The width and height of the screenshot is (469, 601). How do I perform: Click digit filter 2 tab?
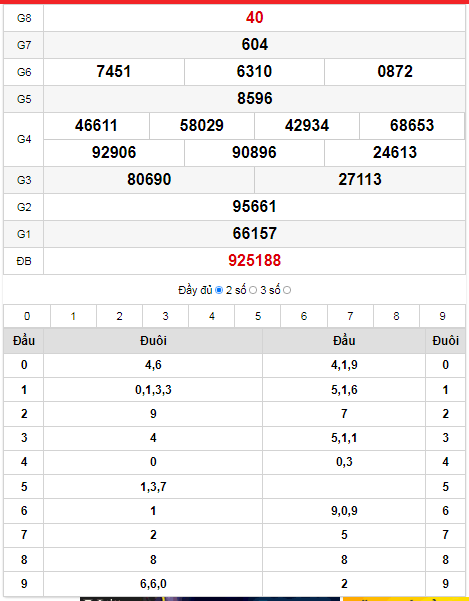pyautogui.click(x=120, y=316)
